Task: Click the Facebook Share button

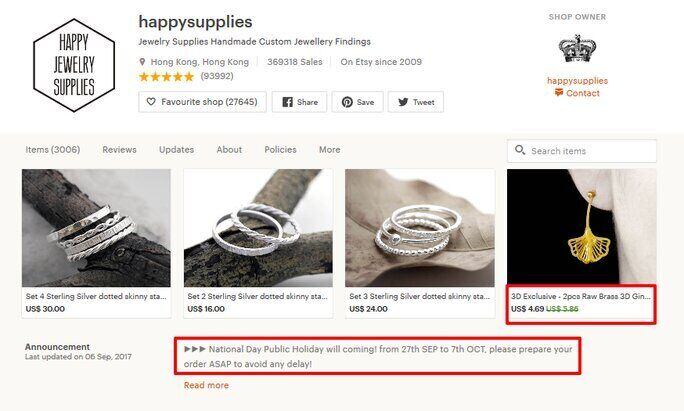Action: (x=299, y=102)
